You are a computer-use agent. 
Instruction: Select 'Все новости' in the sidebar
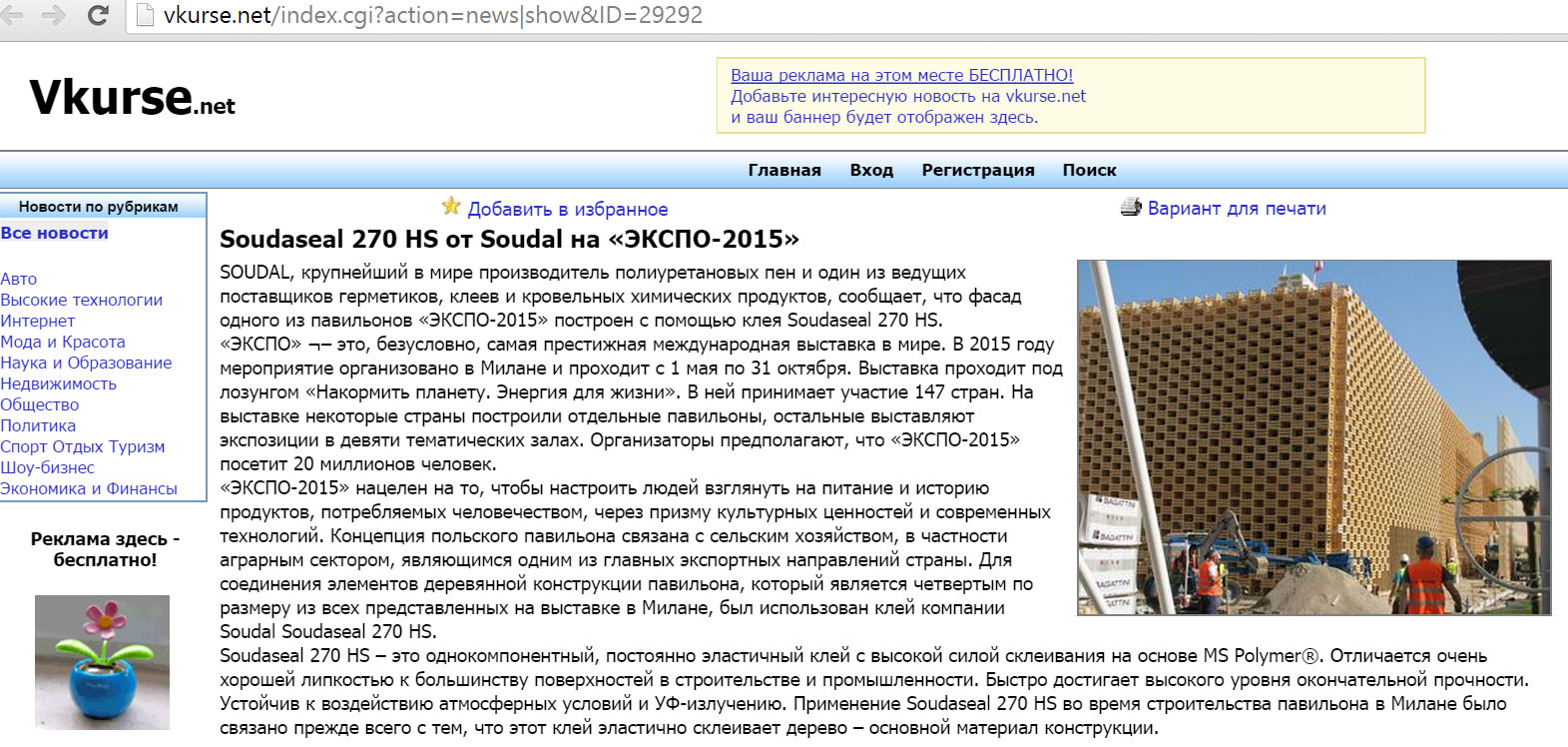pyautogui.click(x=55, y=233)
